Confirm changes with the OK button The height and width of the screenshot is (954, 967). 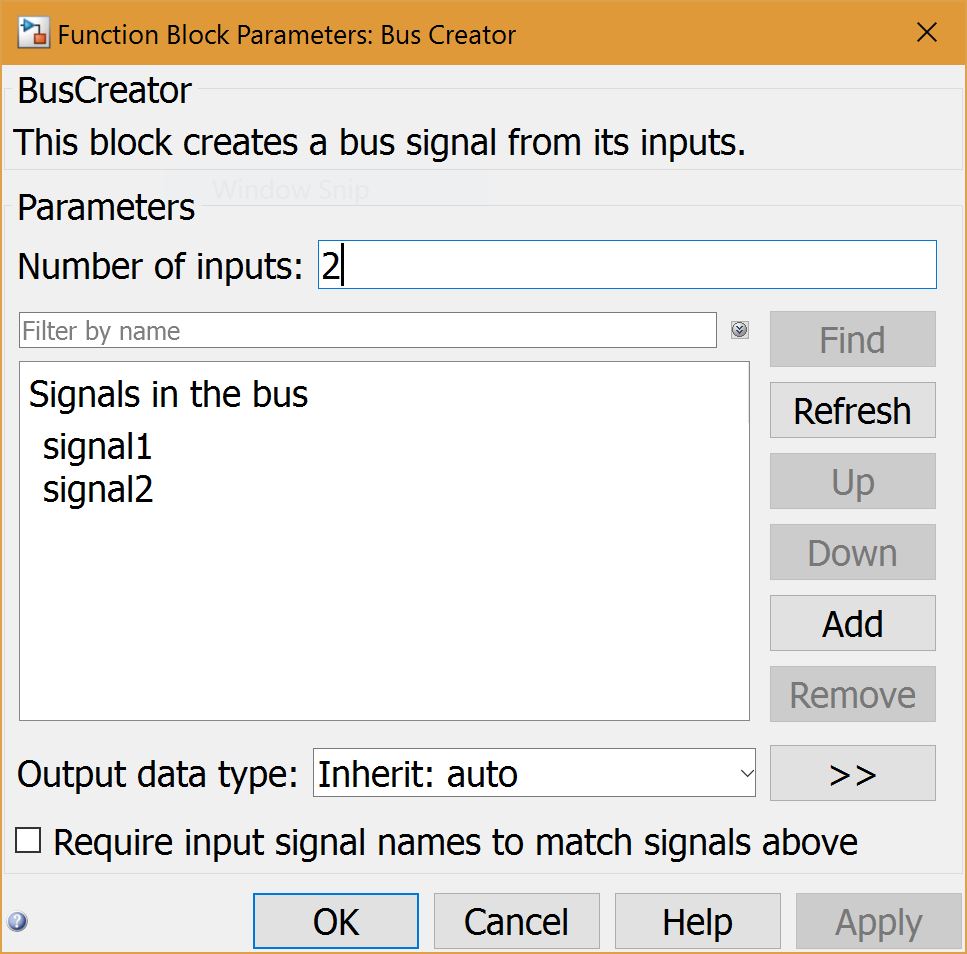335,921
